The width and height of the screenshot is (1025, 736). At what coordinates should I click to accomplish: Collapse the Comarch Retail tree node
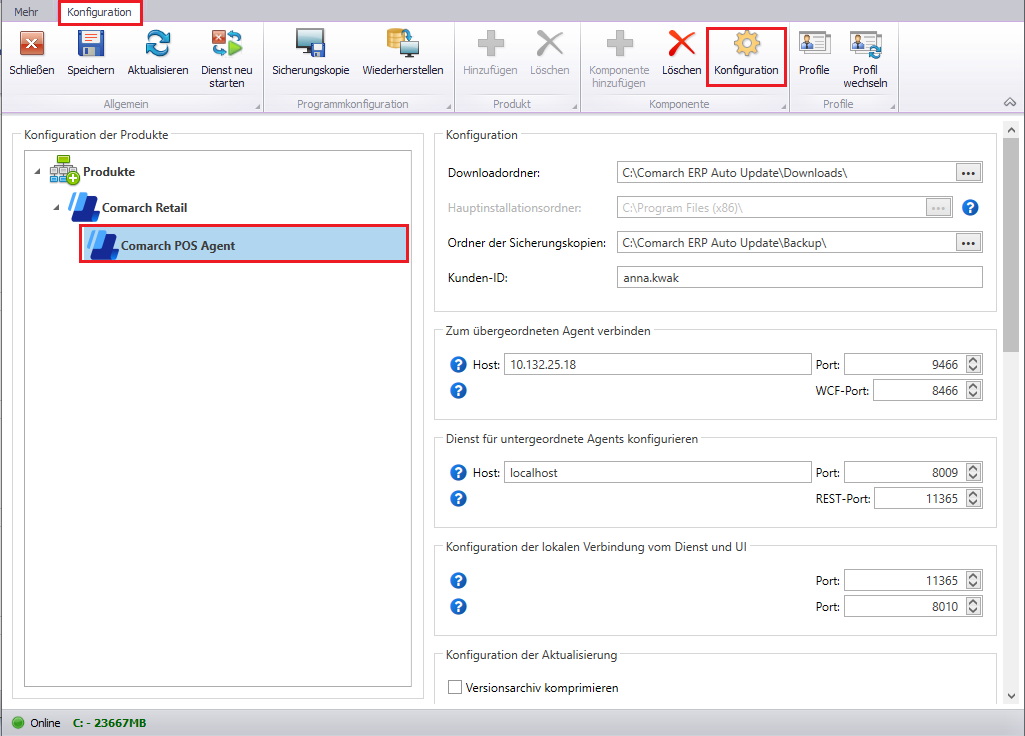point(56,208)
